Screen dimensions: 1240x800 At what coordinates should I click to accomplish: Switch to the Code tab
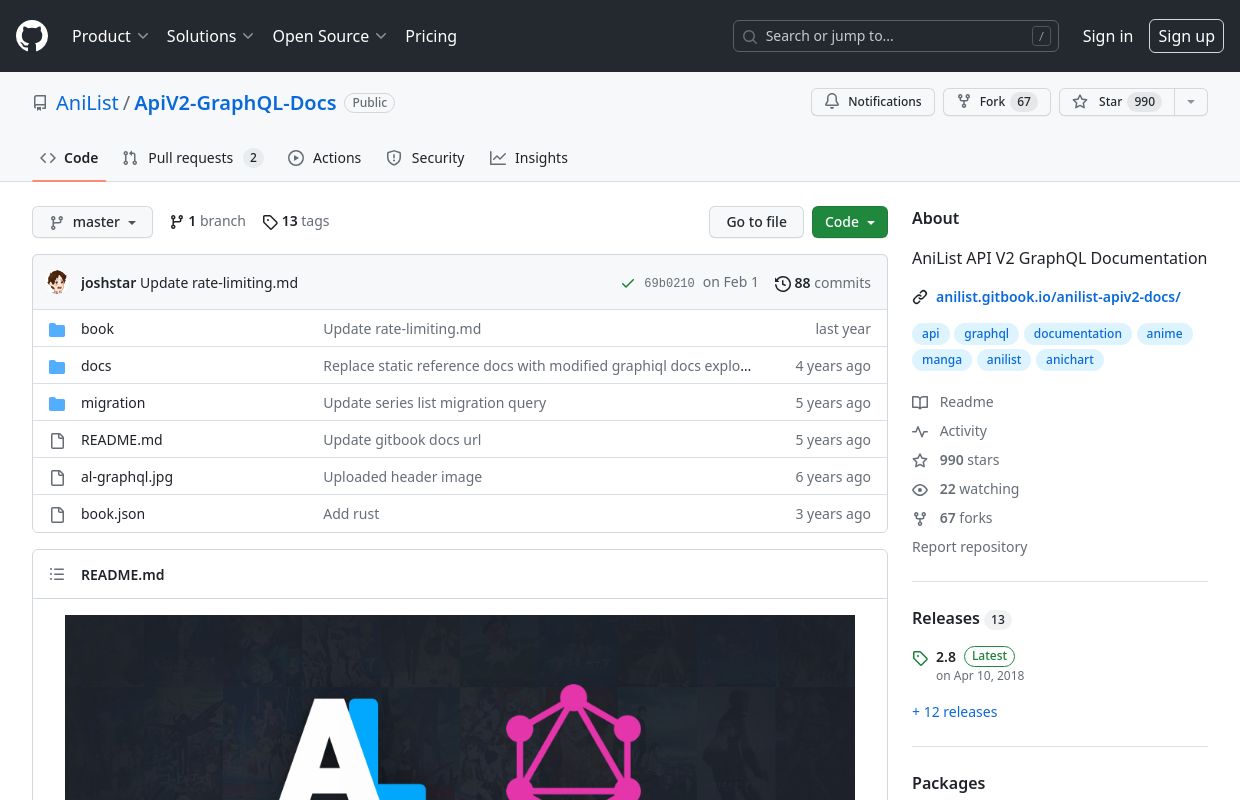click(69, 158)
